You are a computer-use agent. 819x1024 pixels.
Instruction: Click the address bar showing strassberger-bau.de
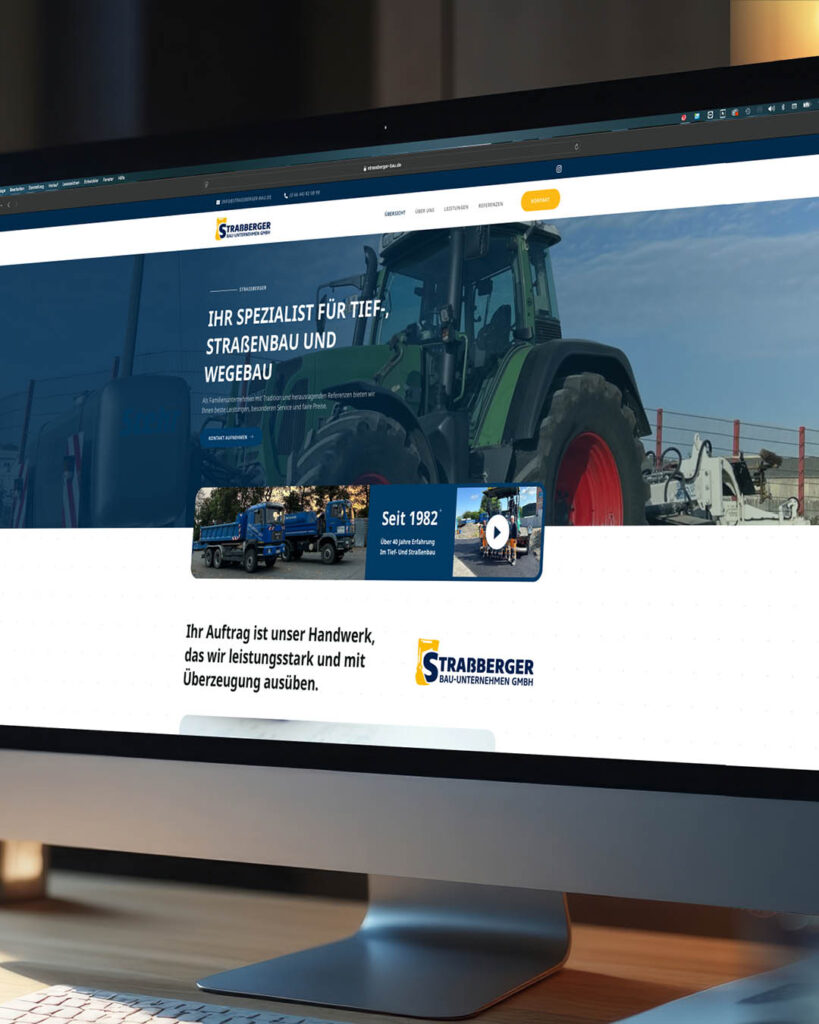point(383,168)
